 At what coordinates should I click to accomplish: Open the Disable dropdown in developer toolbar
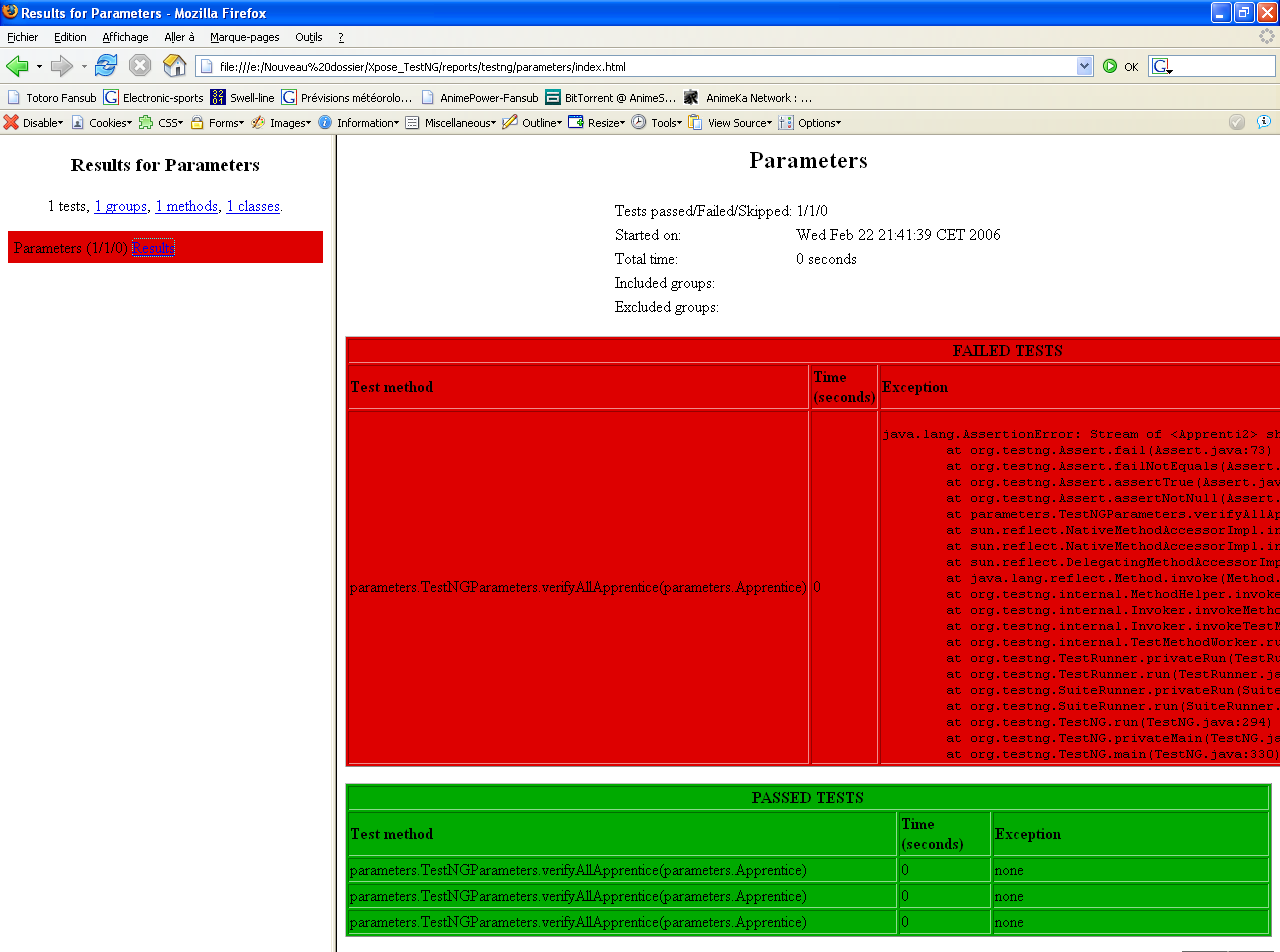pyautogui.click(x=34, y=123)
